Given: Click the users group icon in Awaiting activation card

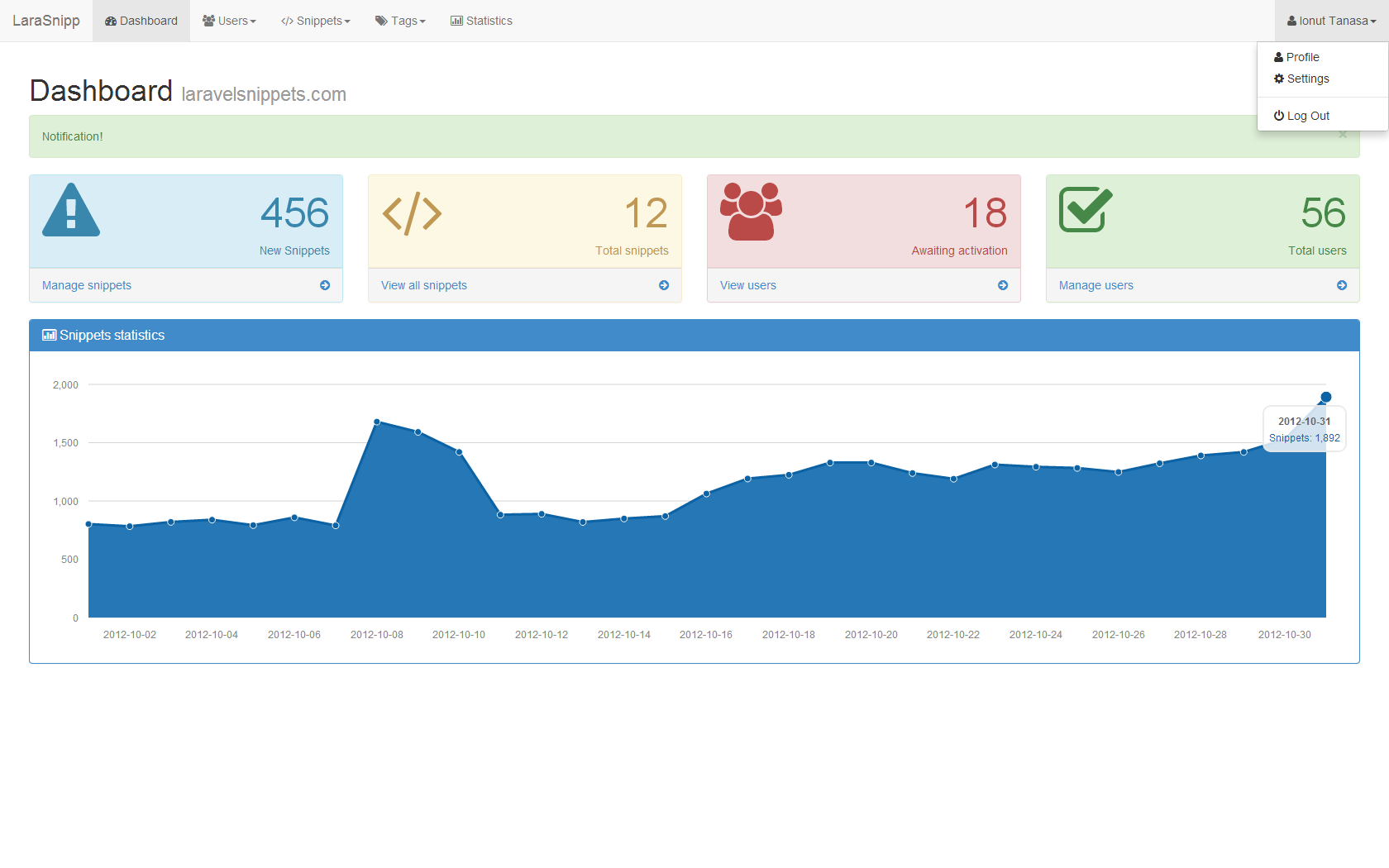Looking at the screenshot, I should tap(751, 212).
